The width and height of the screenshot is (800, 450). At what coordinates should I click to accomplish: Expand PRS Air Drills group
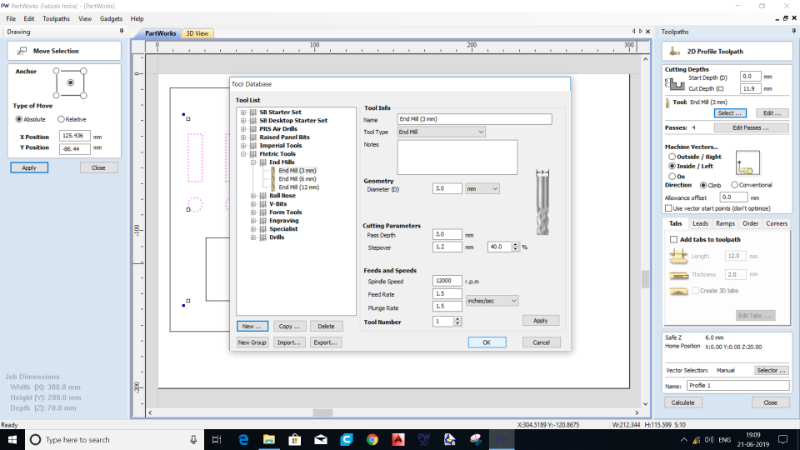(243, 129)
